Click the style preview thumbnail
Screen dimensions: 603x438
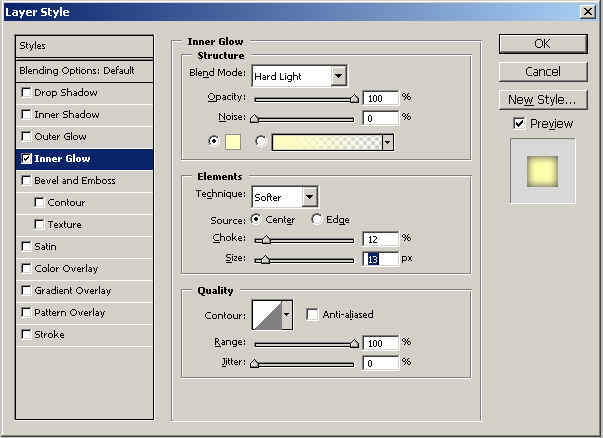(x=543, y=171)
